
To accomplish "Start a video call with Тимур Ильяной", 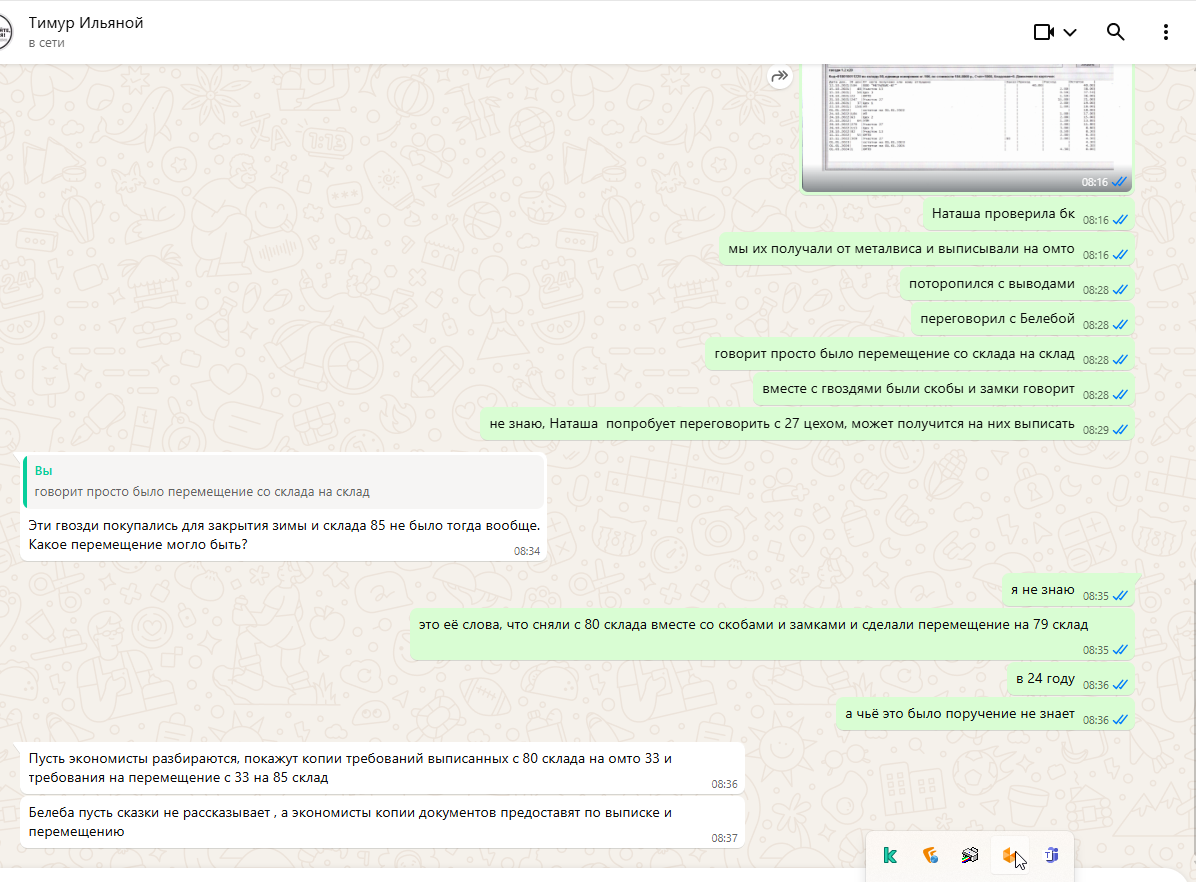I will [x=1043, y=32].
